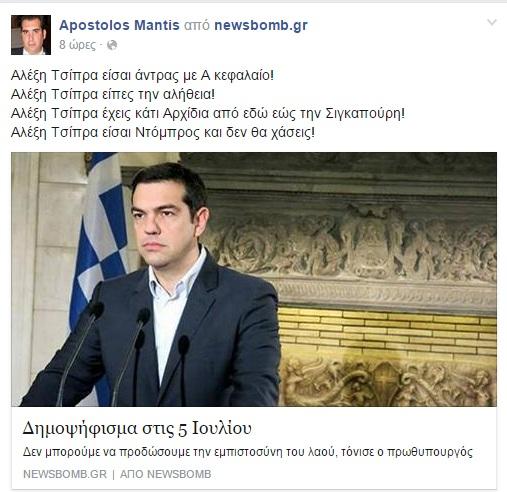Click the description starting "Δεν μπορούμε να προδώσουμε"

tap(248, 452)
